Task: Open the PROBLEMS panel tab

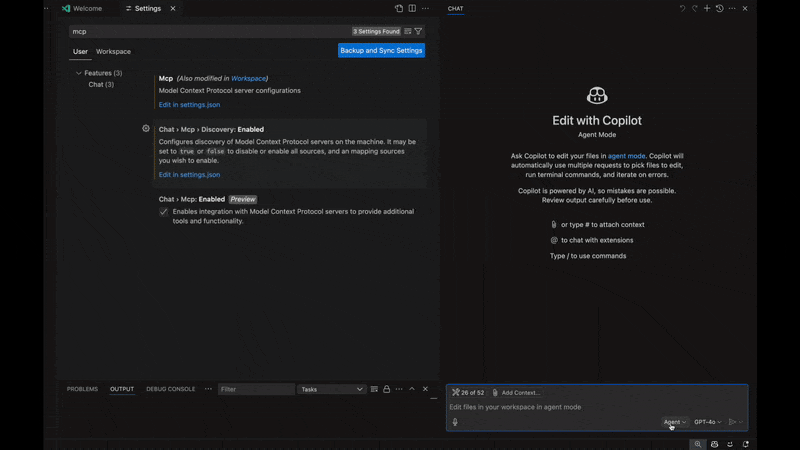Action: point(82,389)
